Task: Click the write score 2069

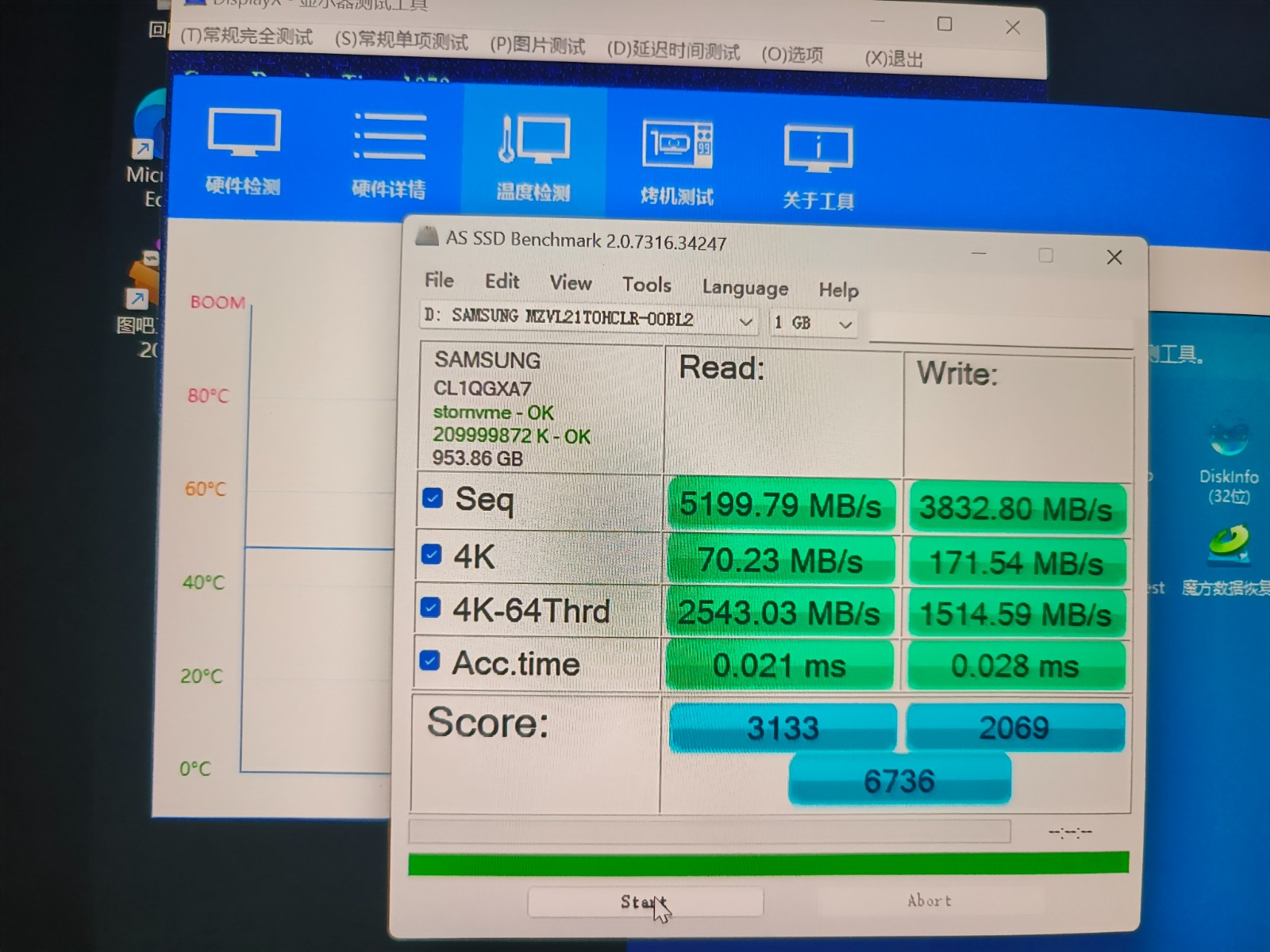Action: 1014,727
